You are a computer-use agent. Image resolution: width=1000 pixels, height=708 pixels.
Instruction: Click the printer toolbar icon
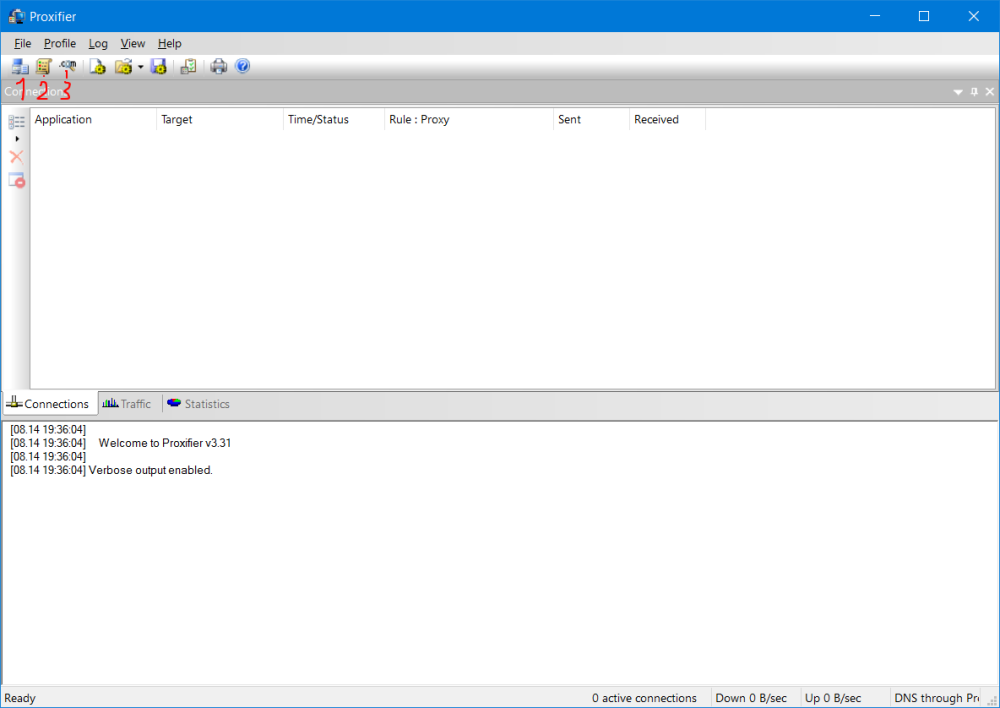(x=219, y=66)
